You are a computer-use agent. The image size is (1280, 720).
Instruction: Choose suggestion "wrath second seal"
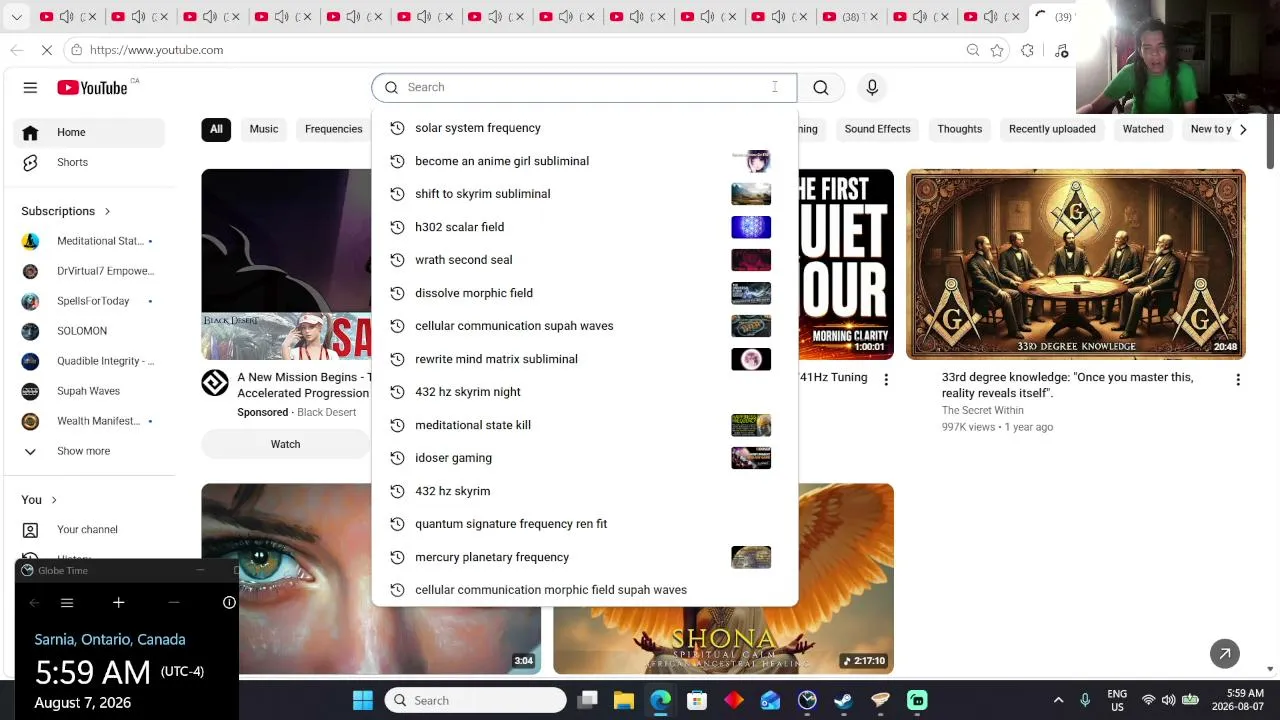click(585, 260)
